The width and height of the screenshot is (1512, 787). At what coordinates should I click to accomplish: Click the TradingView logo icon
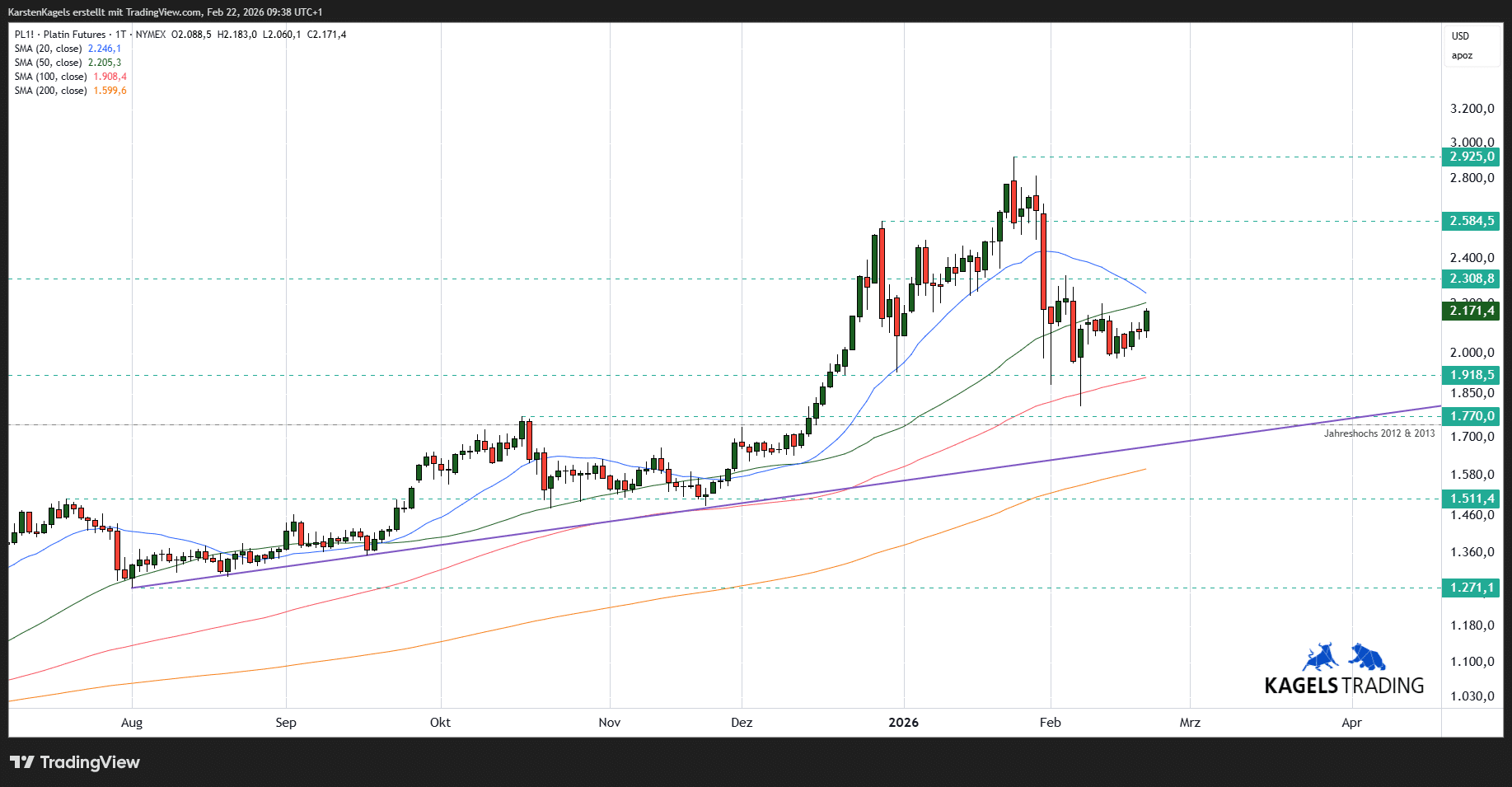point(22,762)
